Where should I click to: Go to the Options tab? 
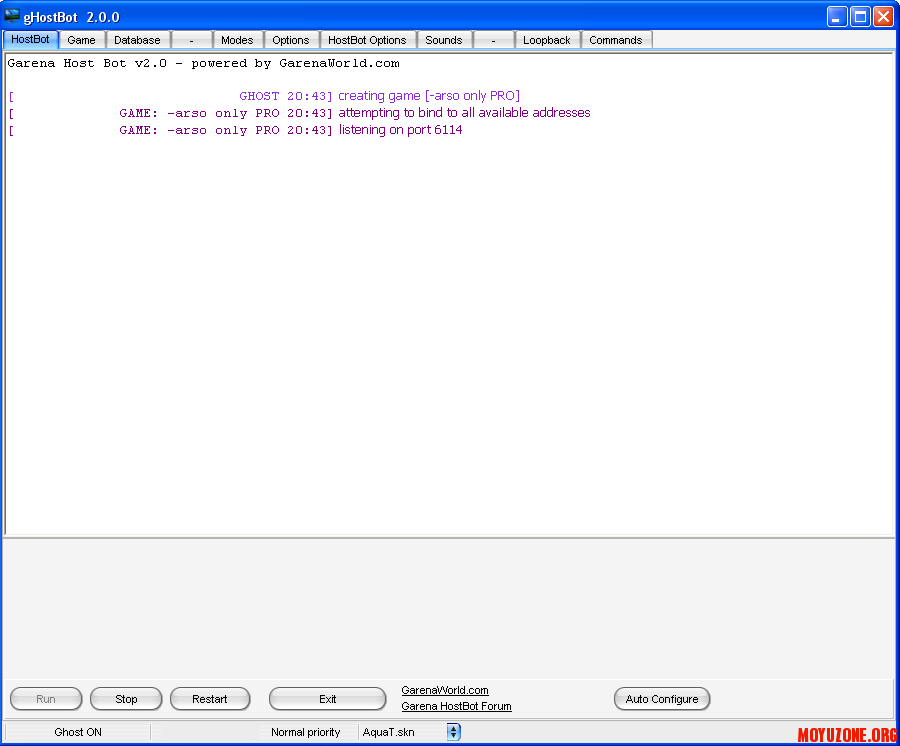pyautogui.click(x=291, y=40)
